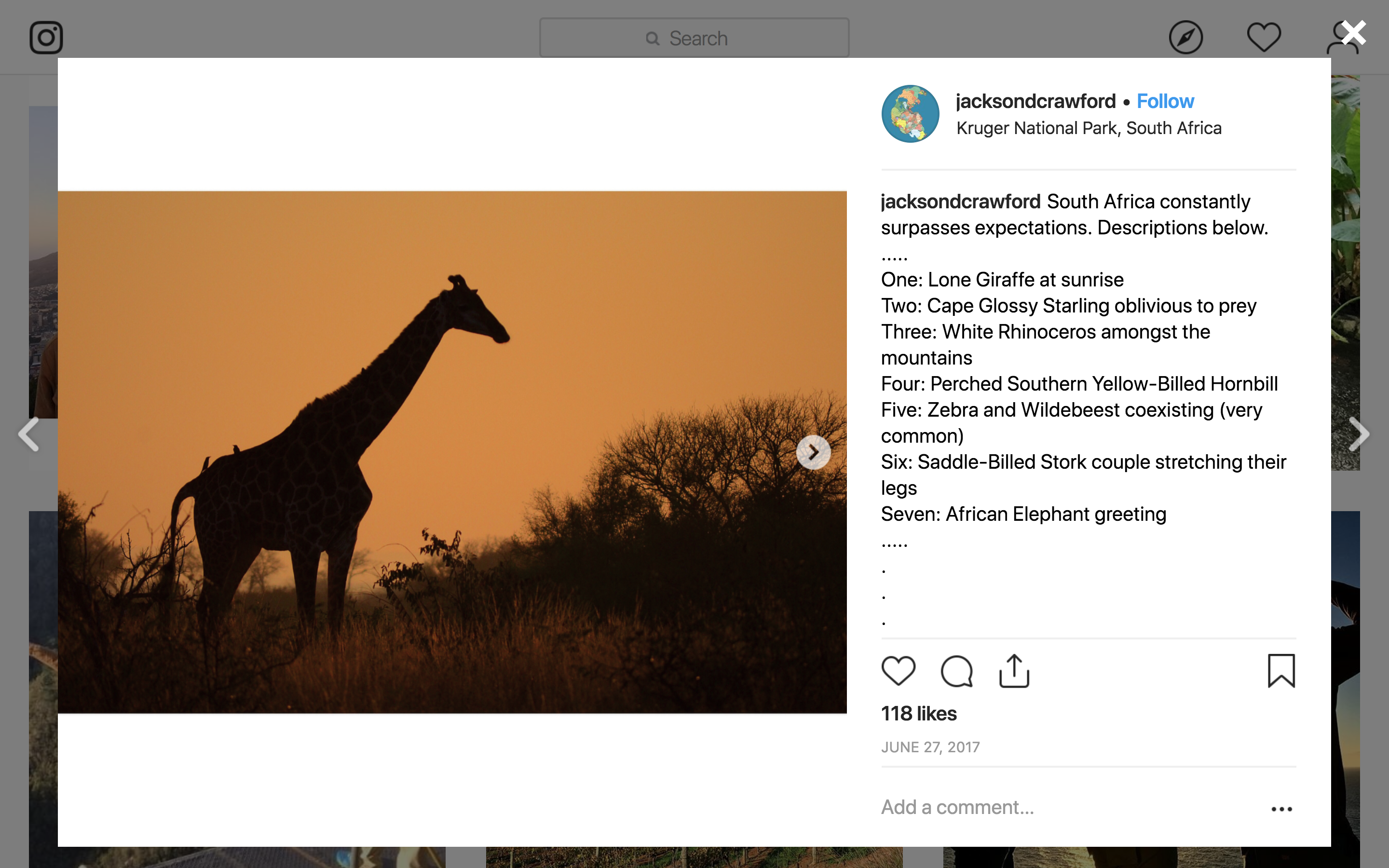Image resolution: width=1389 pixels, height=868 pixels.
Task: View the 118 likes list
Action: pyautogui.click(x=919, y=714)
